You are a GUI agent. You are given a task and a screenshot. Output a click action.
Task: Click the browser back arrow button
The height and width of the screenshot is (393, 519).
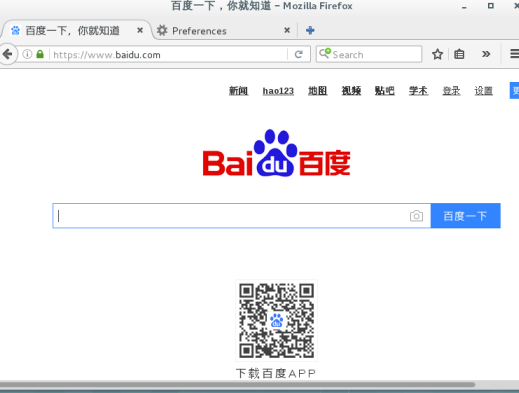point(7,54)
